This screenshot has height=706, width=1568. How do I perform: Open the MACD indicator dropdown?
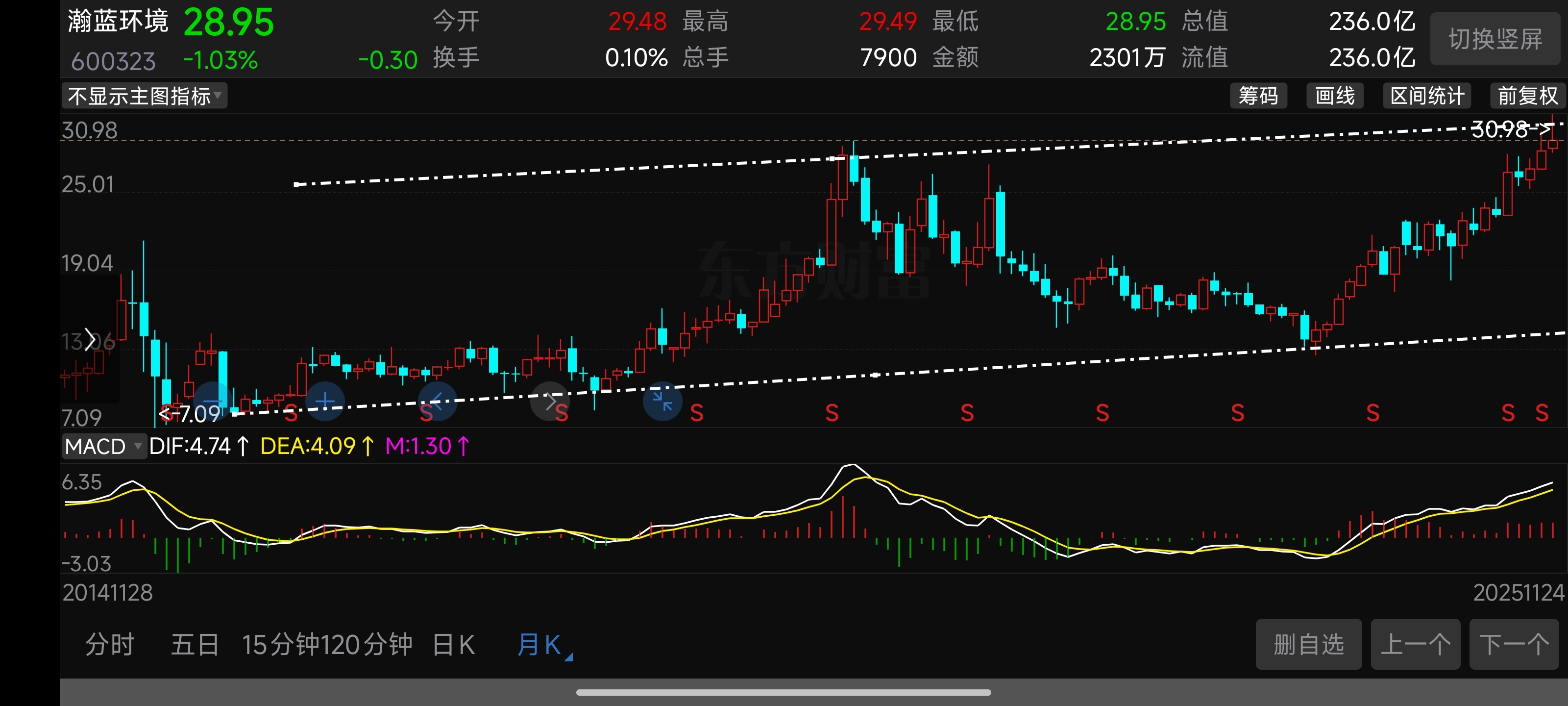pos(103,447)
